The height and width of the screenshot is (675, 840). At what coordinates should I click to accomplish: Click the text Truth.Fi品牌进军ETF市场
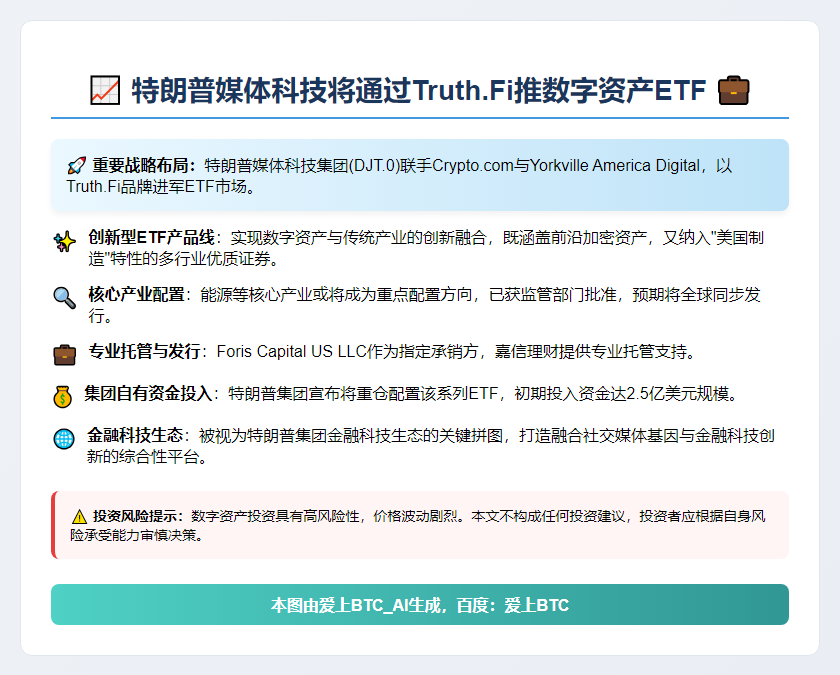[156, 186]
